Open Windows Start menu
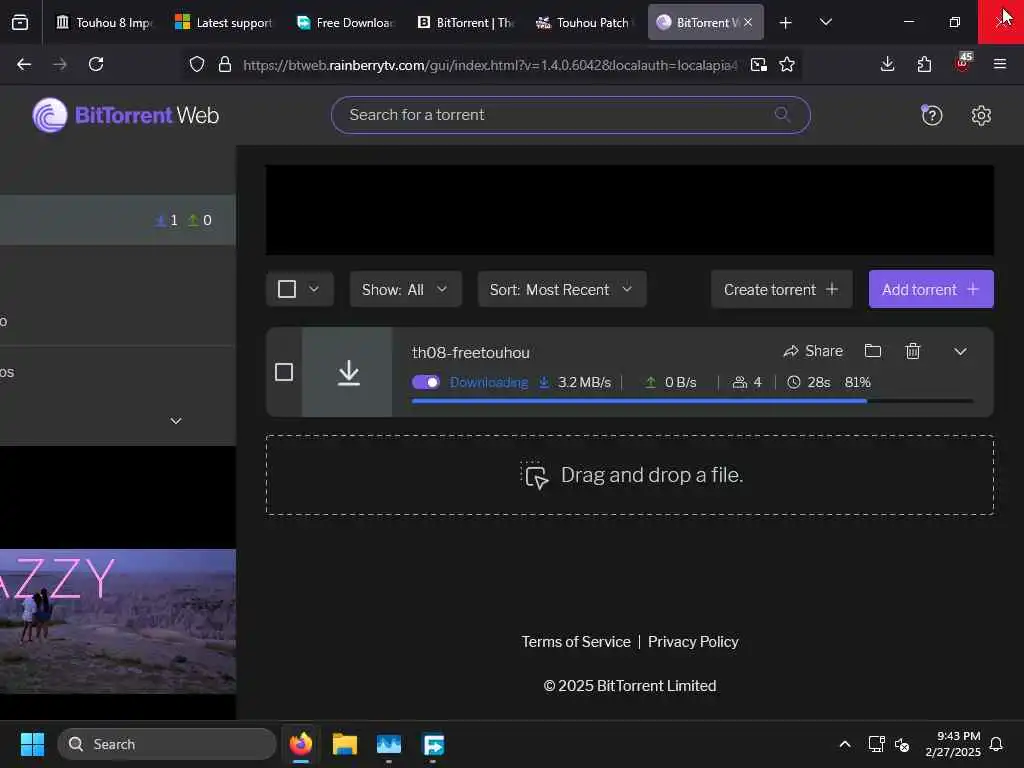Image resolution: width=1024 pixels, height=768 pixels. coord(32,744)
